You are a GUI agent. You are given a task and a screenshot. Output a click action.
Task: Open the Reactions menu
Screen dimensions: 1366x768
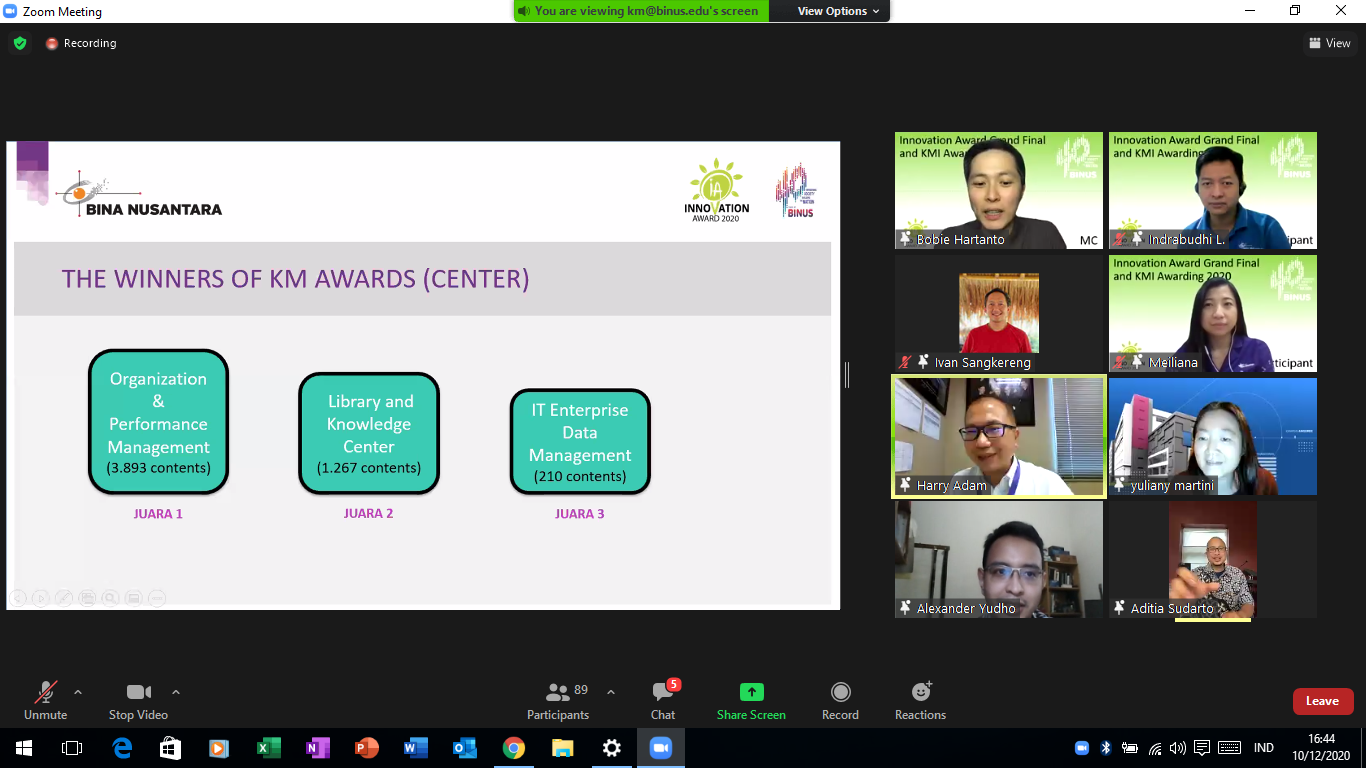pyautogui.click(x=920, y=700)
